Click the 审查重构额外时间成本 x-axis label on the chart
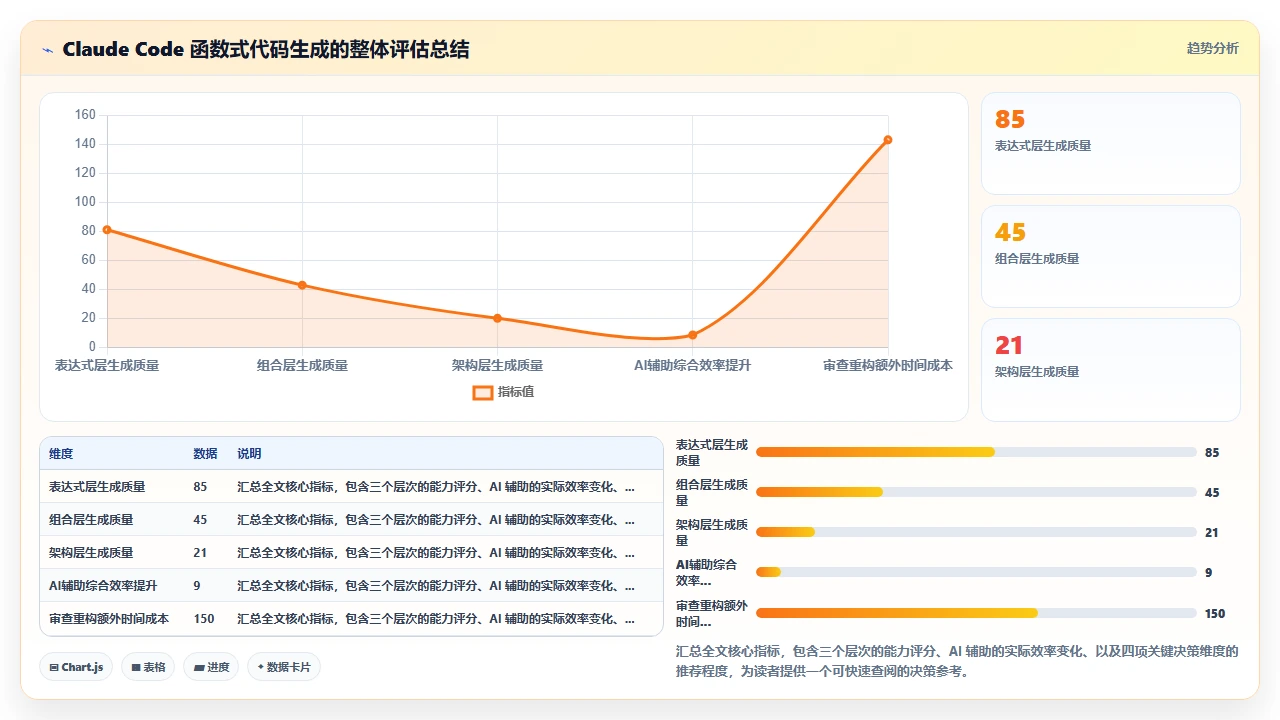1280x720 pixels. pos(888,366)
